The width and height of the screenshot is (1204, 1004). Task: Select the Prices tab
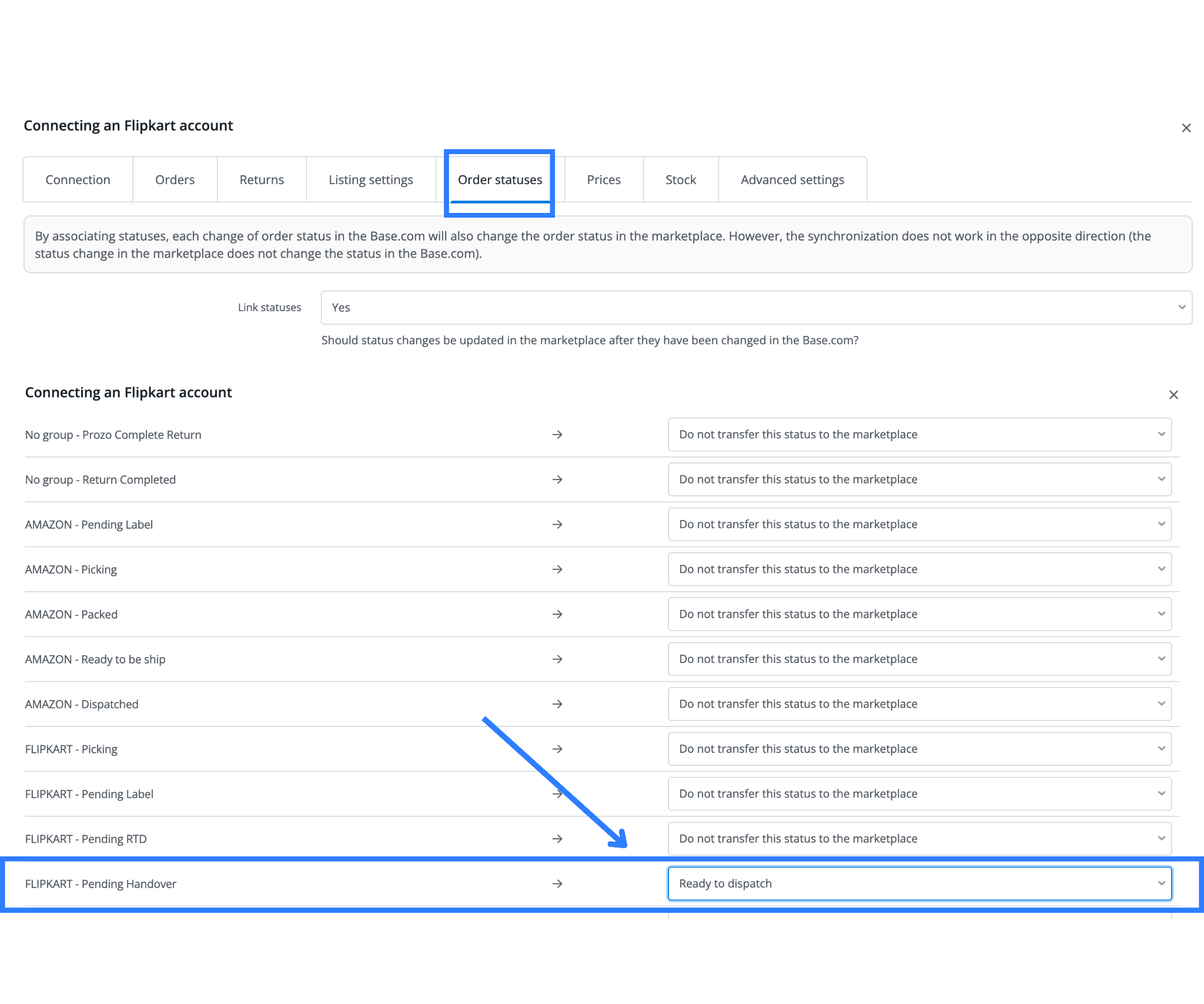(603, 180)
